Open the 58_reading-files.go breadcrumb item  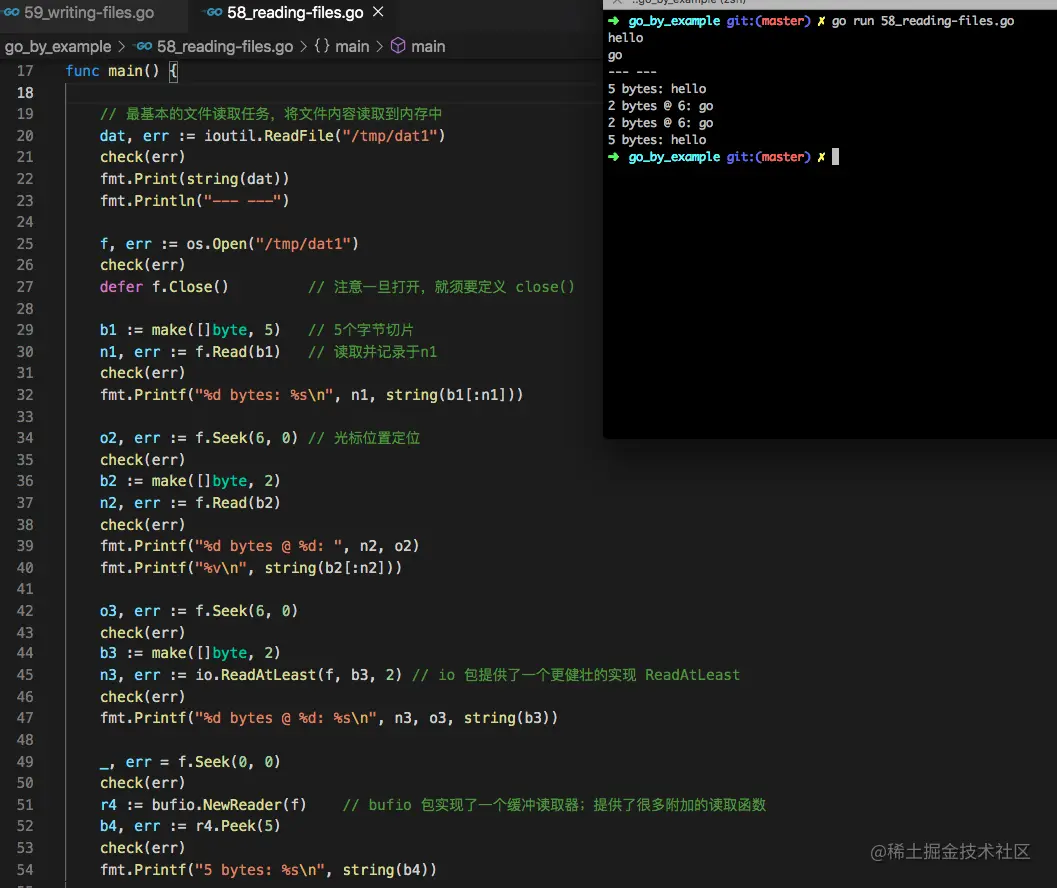tap(224, 47)
